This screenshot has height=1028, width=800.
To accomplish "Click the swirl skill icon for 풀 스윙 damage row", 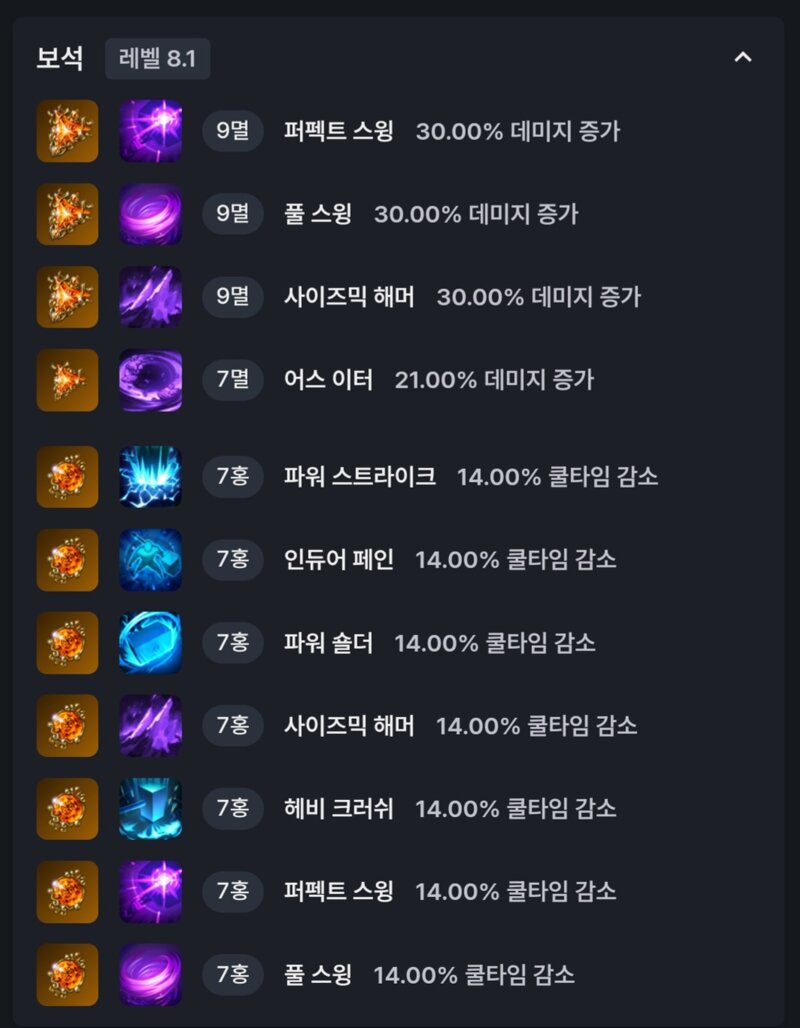I will point(151,214).
